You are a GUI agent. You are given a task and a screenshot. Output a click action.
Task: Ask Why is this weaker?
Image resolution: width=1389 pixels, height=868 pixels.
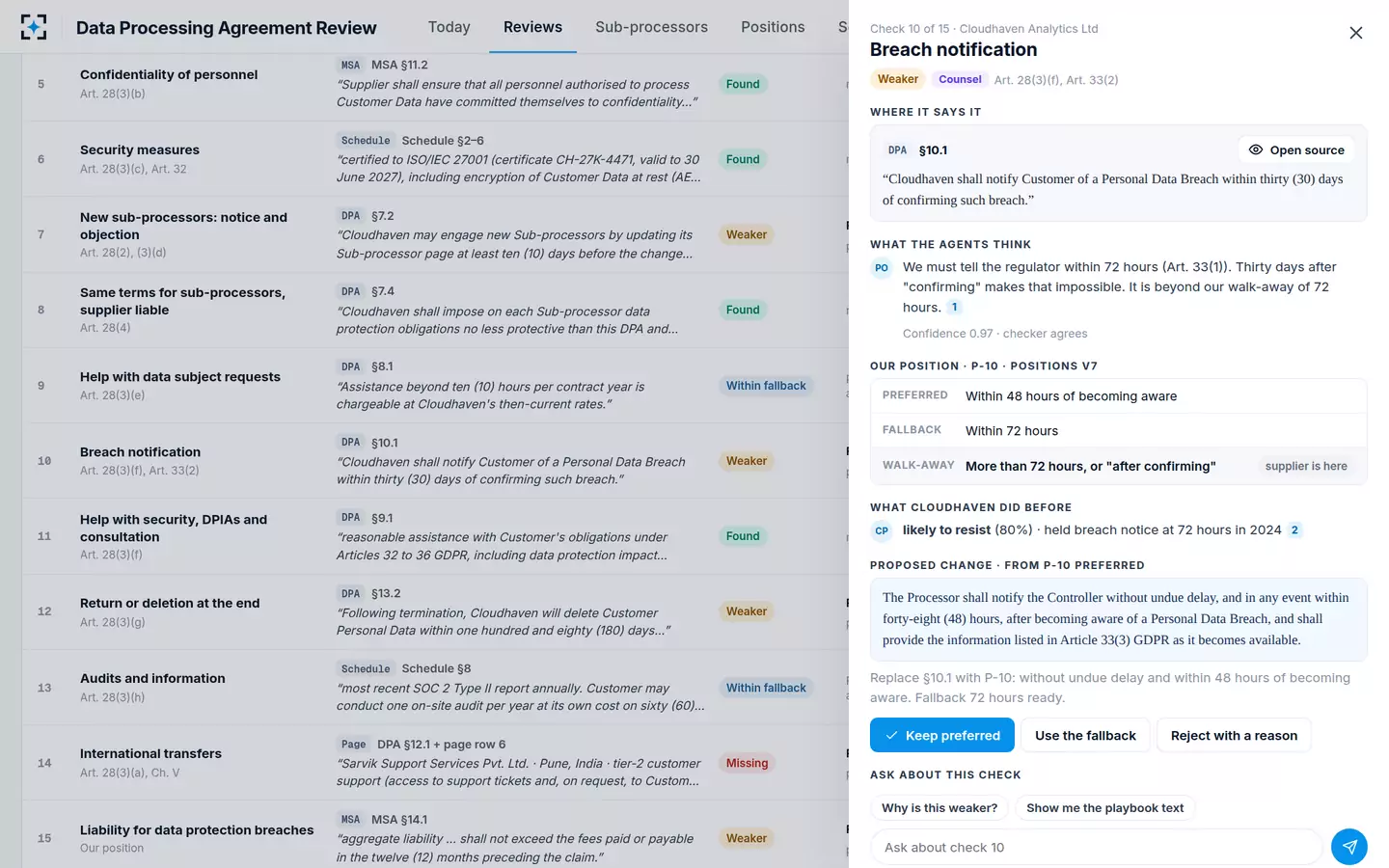pos(940,808)
